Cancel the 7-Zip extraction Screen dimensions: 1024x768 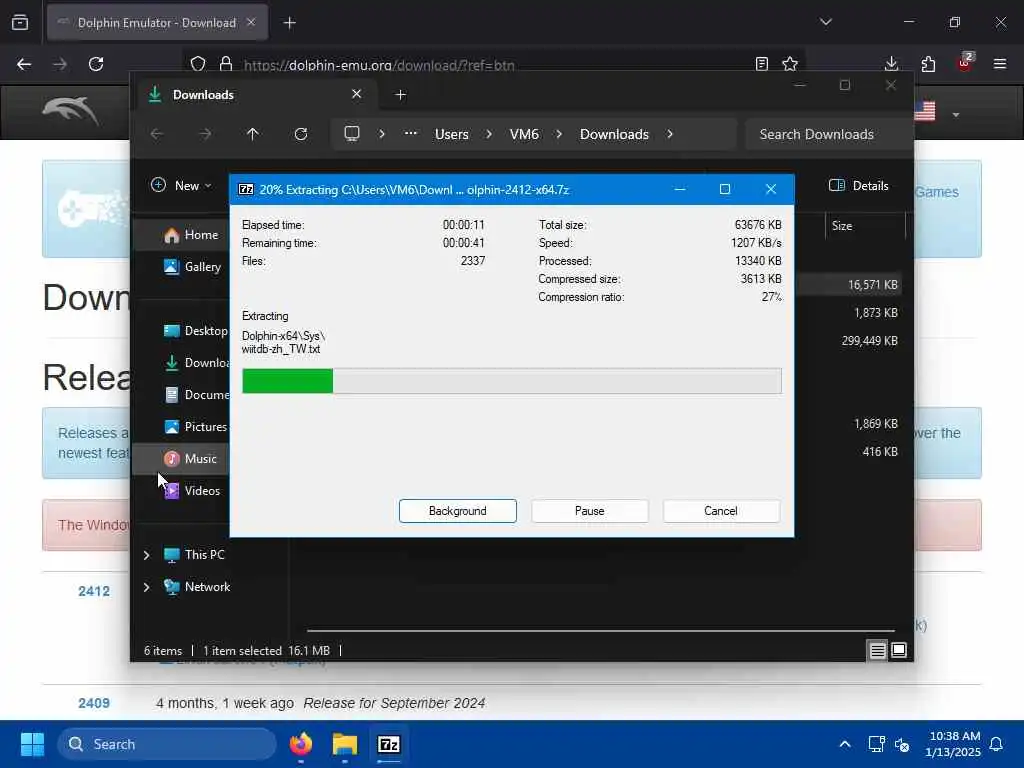(721, 511)
